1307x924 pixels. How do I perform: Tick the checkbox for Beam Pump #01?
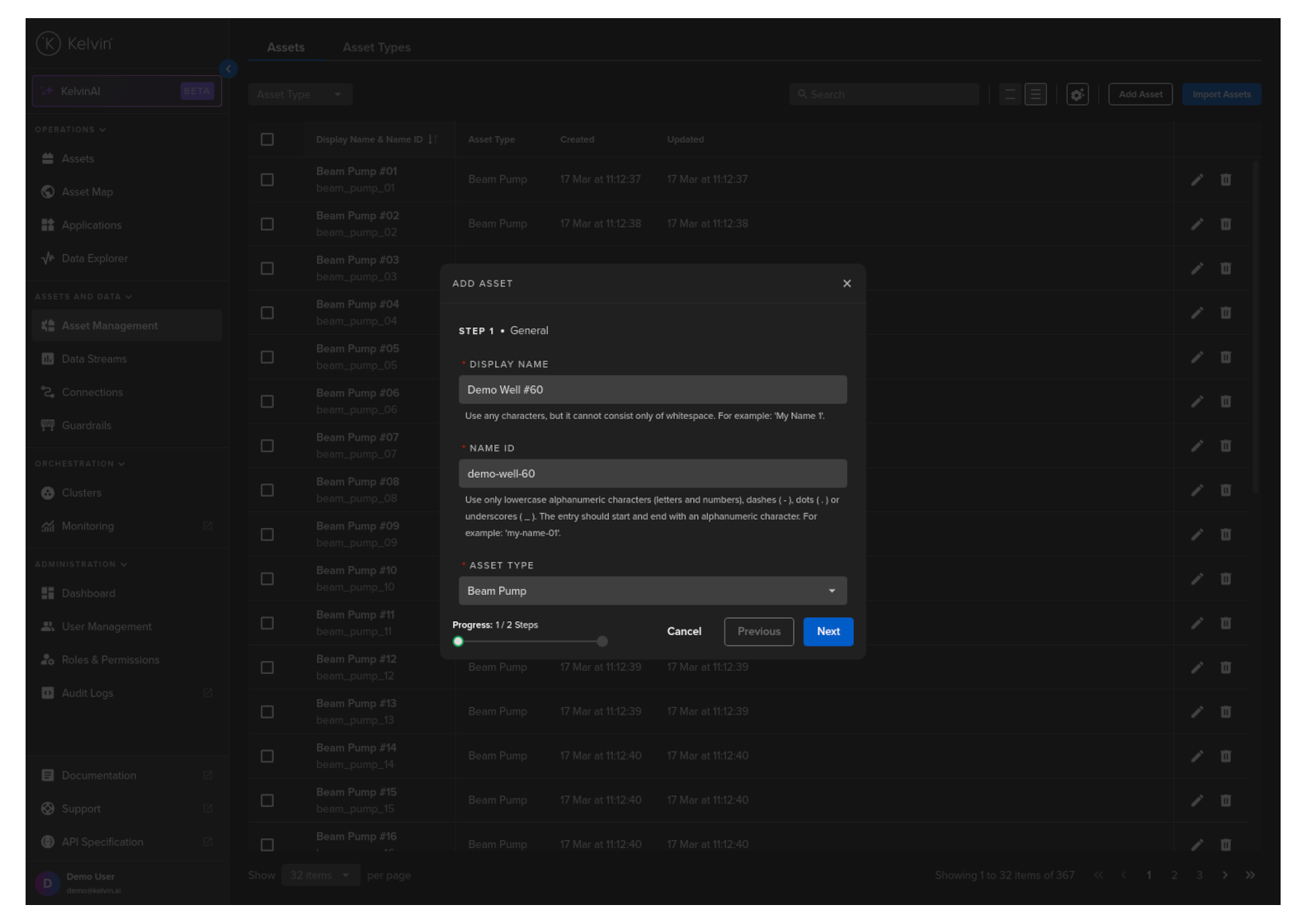[267, 180]
